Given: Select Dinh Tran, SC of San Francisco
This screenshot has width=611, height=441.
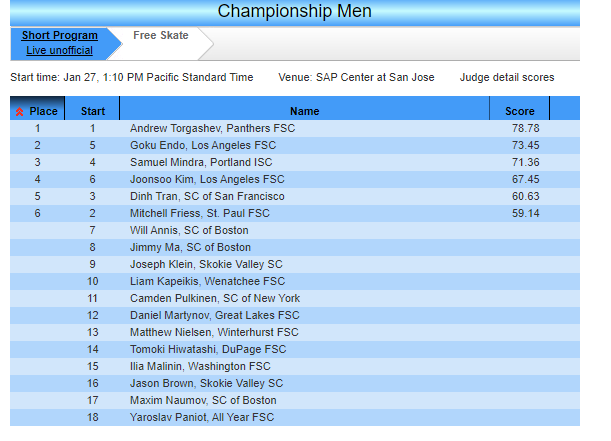Looking at the screenshot, I should tap(207, 196).
